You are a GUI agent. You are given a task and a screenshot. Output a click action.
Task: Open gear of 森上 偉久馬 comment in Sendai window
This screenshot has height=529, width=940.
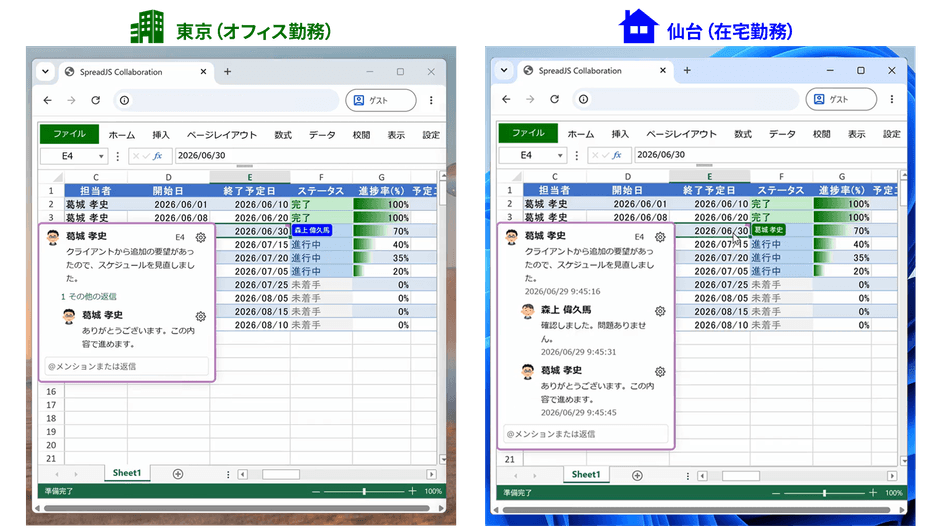point(660,311)
